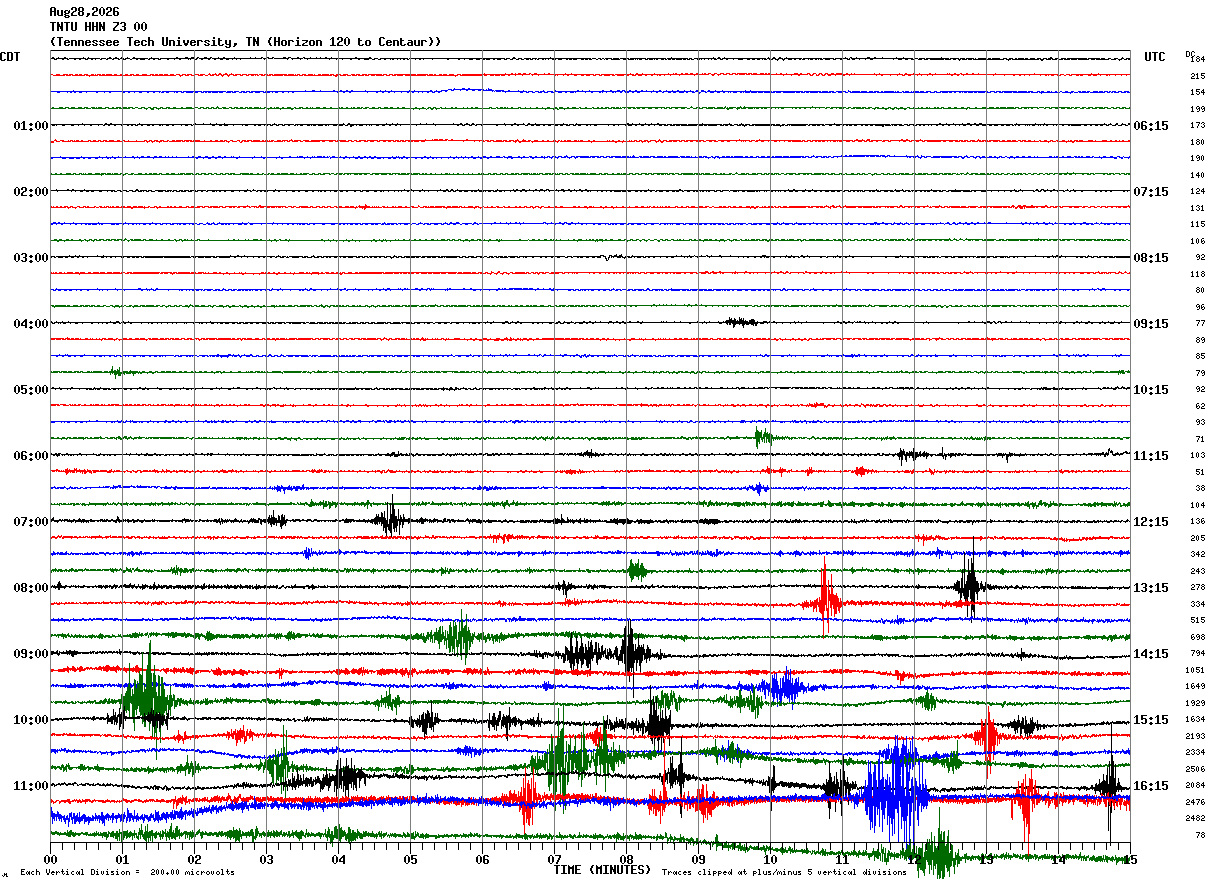Select the 11:00 CDT row label
This screenshot has height=886, width=1210.
pyautogui.click(x=31, y=786)
